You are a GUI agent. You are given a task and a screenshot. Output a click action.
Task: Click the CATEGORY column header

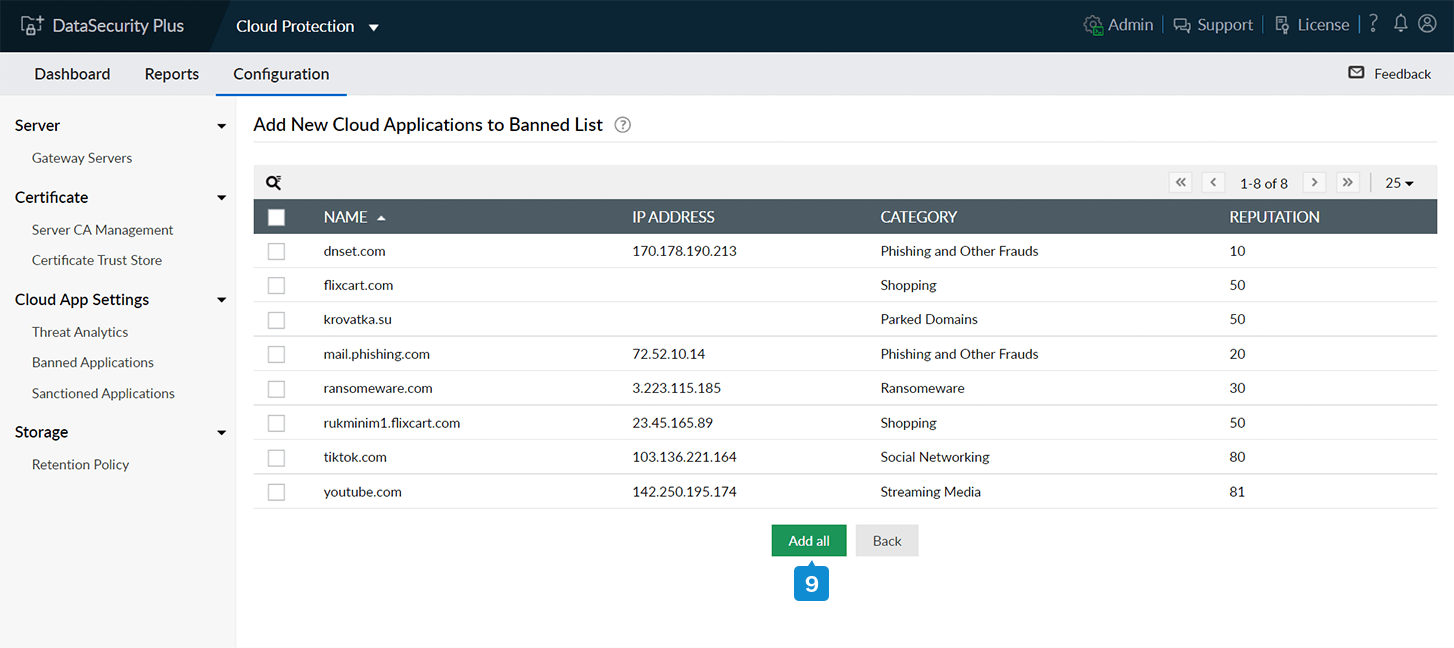pyautogui.click(x=919, y=217)
